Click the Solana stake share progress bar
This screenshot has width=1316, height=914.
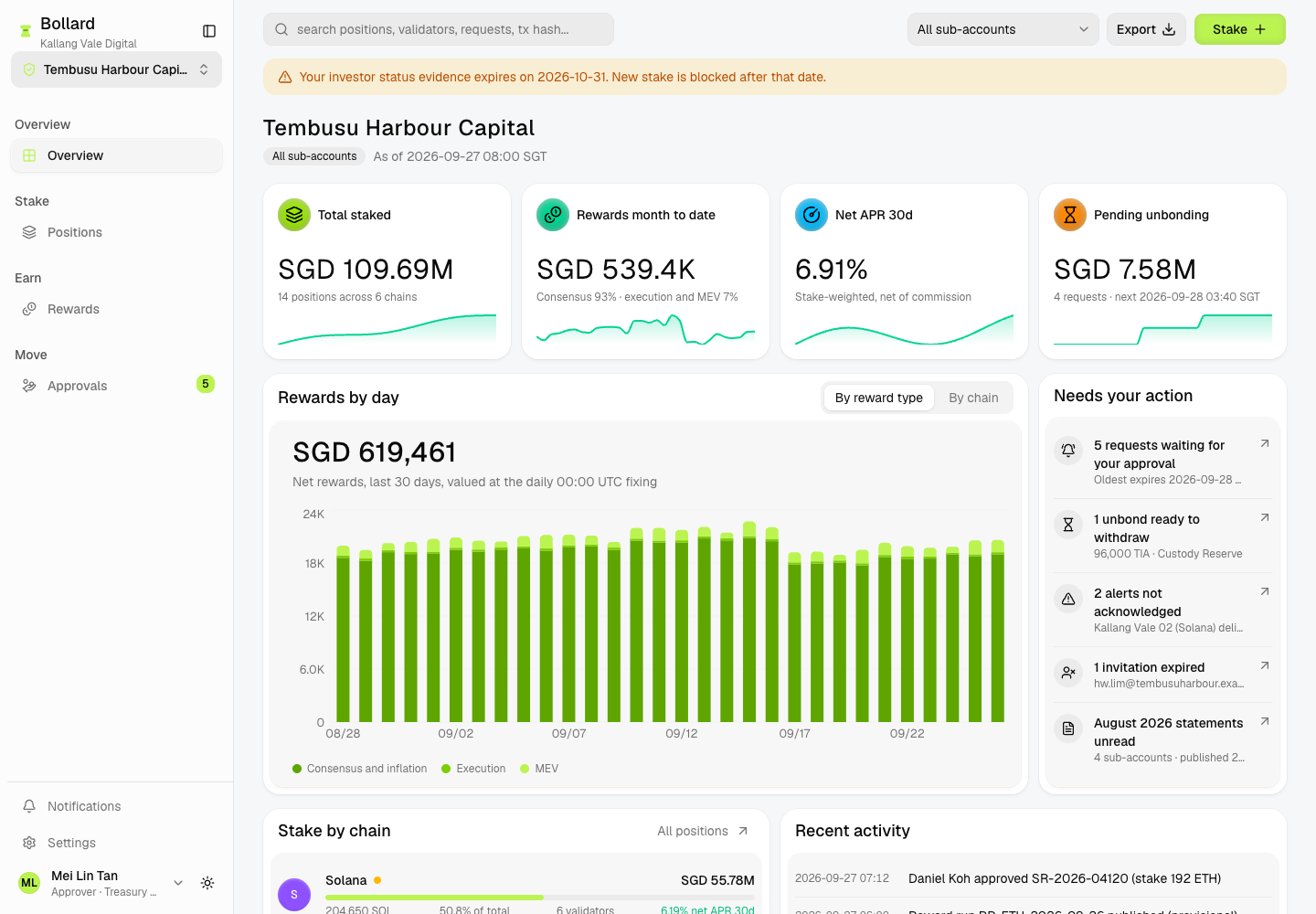[x=540, y=898]
